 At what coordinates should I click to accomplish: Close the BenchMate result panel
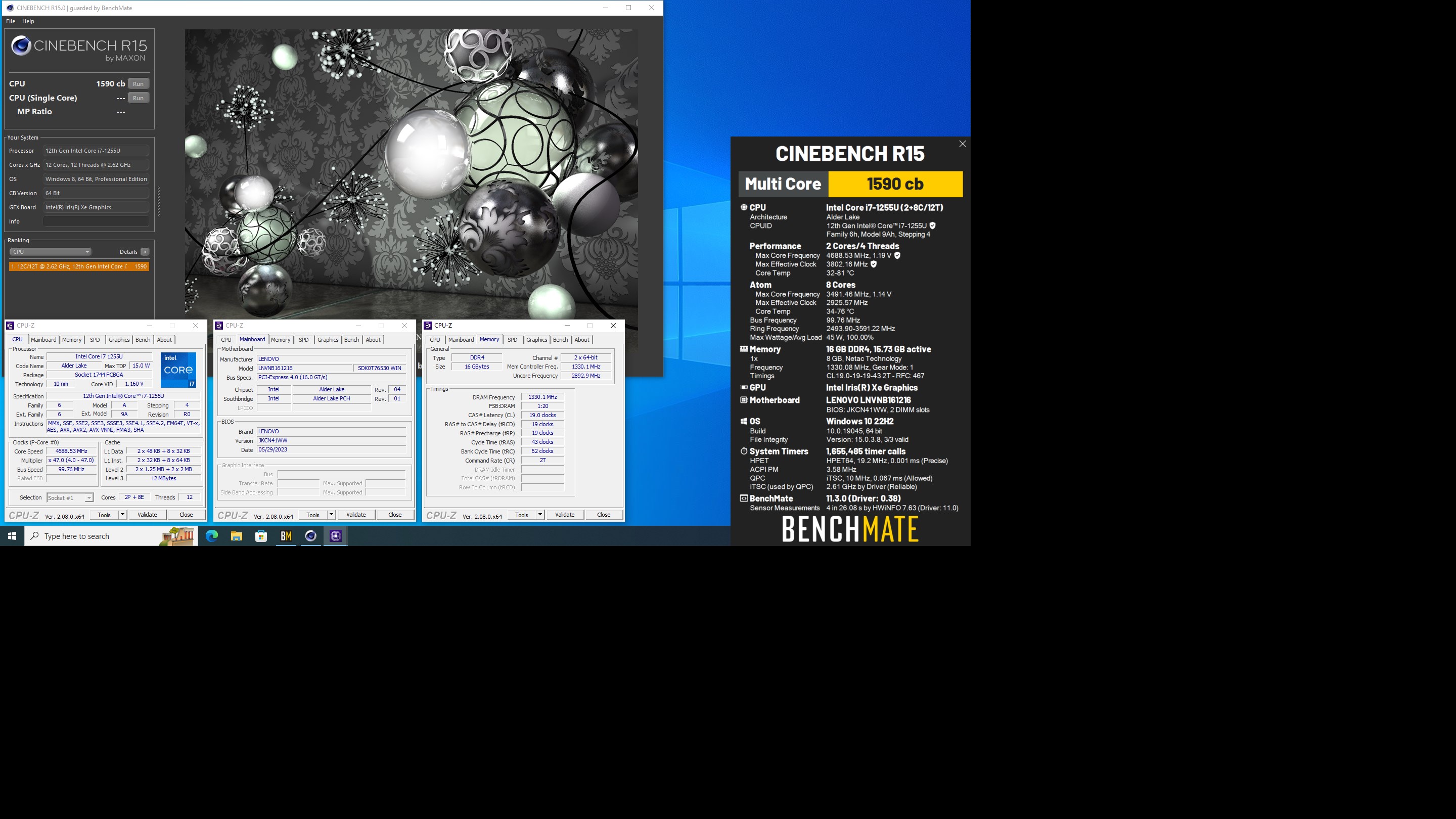(x=963, y=144)
